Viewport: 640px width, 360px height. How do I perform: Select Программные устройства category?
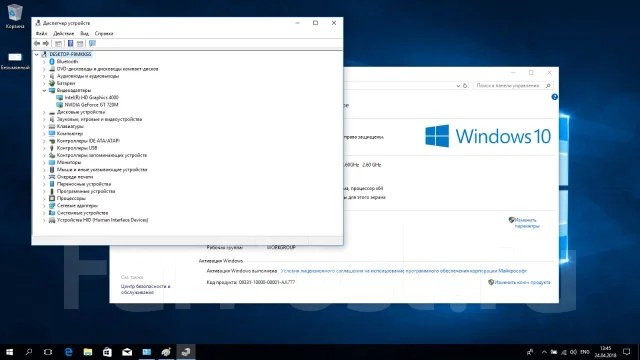pos(86,191)
